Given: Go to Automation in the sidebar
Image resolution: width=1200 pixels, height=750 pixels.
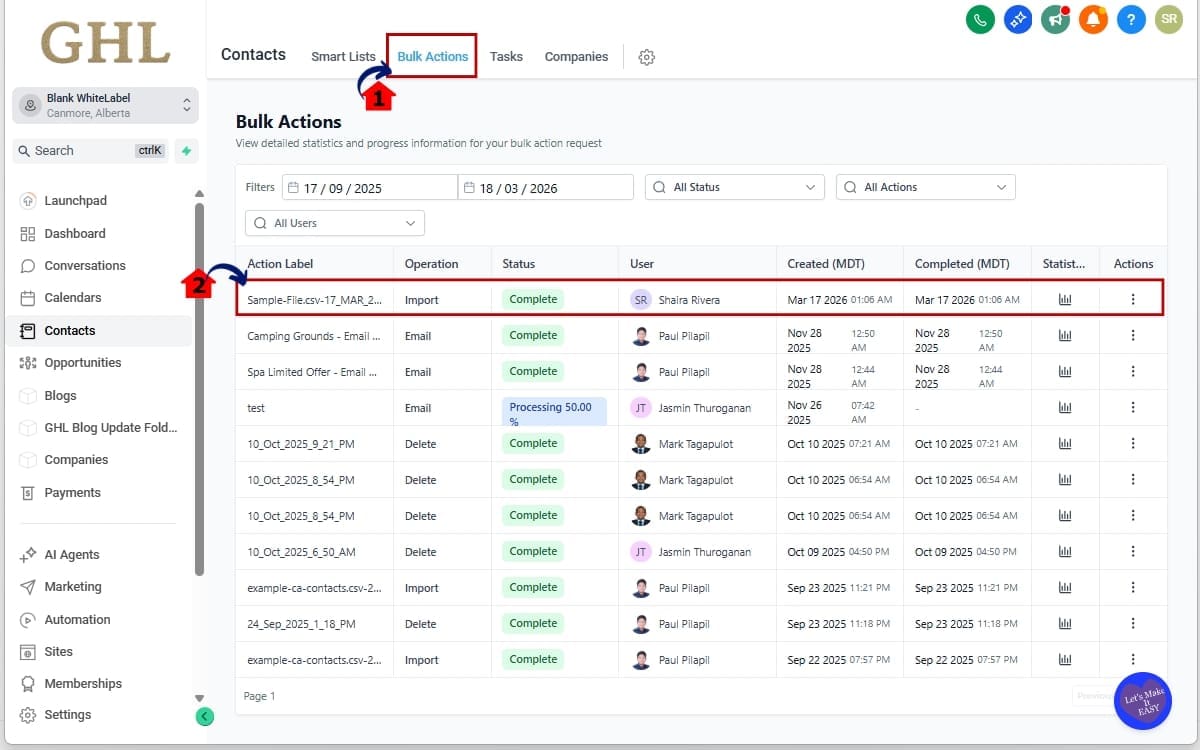Looking at the screenshot, I should (x=77, y=620).
